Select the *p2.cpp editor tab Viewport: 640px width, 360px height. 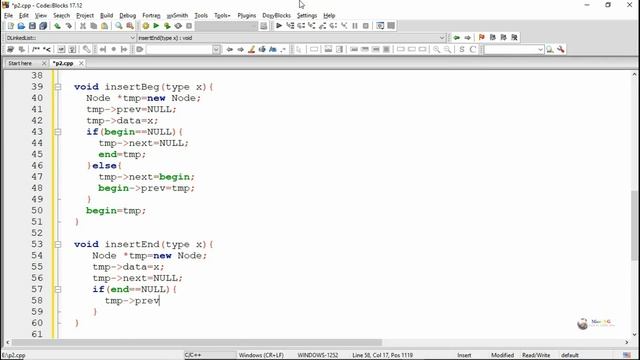pyautogui.click(x=63, y=63)
